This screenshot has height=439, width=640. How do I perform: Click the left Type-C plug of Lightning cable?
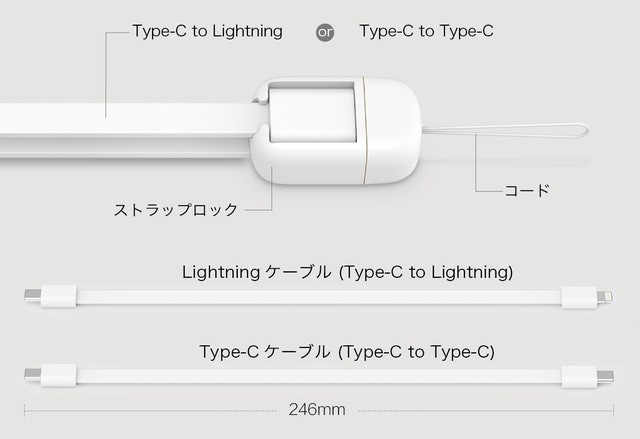tap(56, 297)
